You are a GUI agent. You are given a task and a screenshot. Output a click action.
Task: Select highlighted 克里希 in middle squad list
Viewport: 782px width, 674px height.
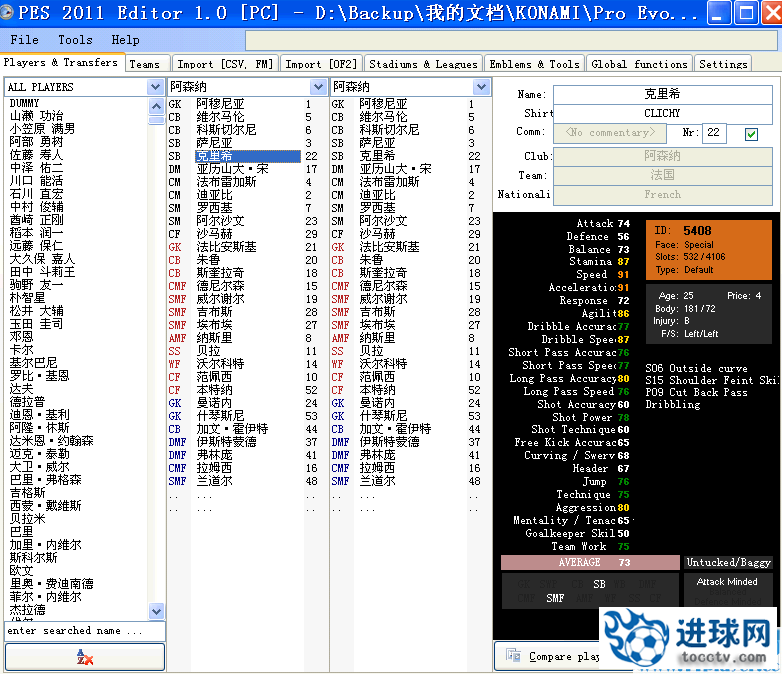pyautogui.click(x=248, y=156)
